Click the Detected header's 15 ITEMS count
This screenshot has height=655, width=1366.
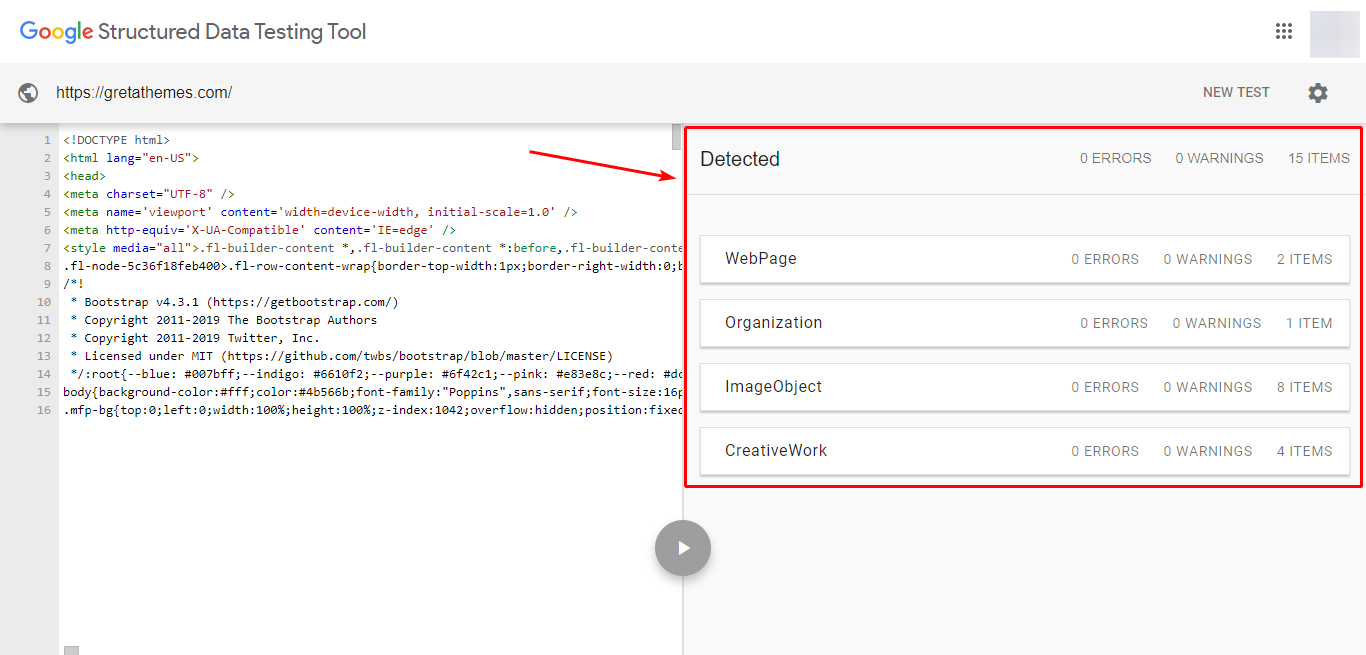click(x=1318, y=158)
